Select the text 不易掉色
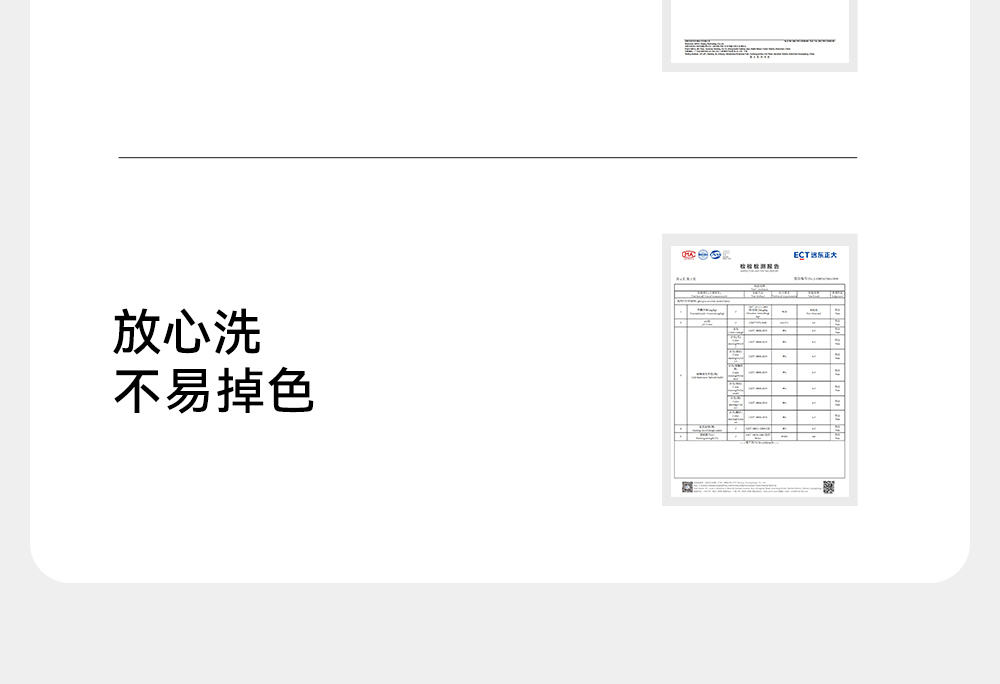The image size is (1000, 684). pyautogui.click(x=214, y=390)
